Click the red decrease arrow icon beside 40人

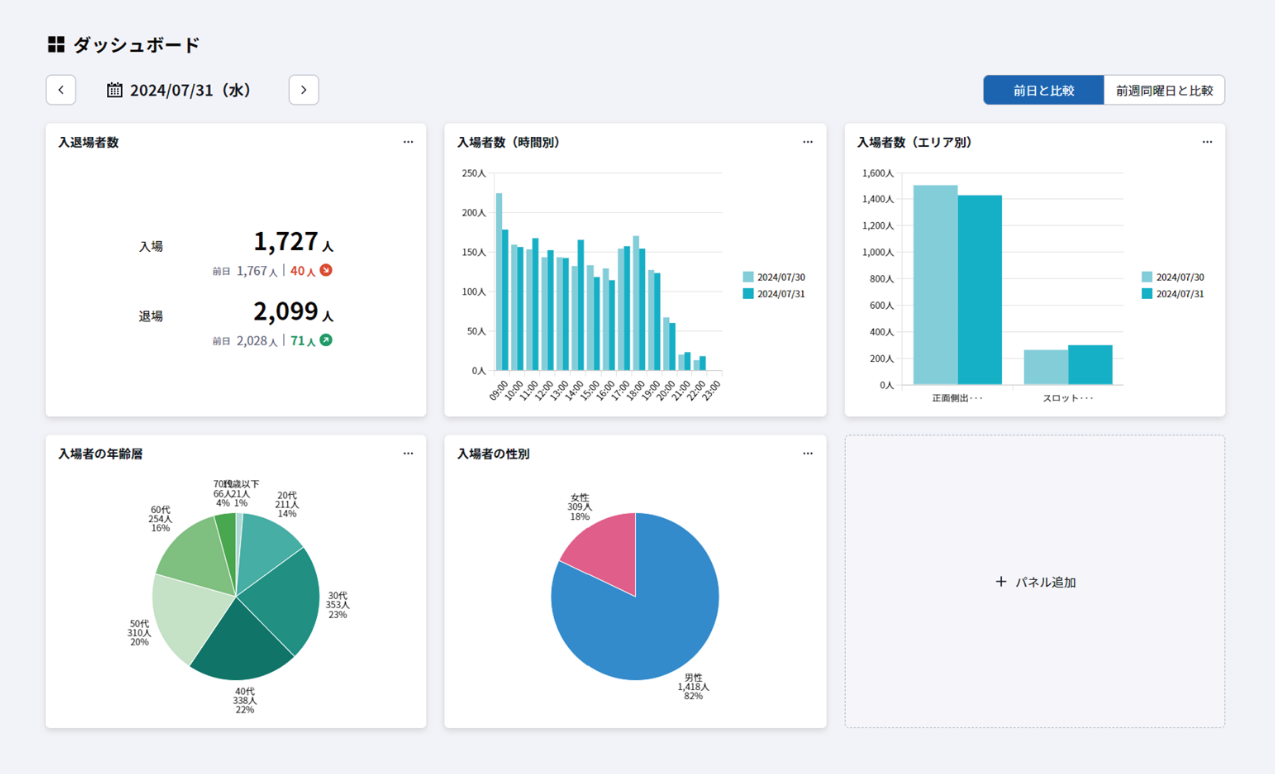click(x=326, y=270)
